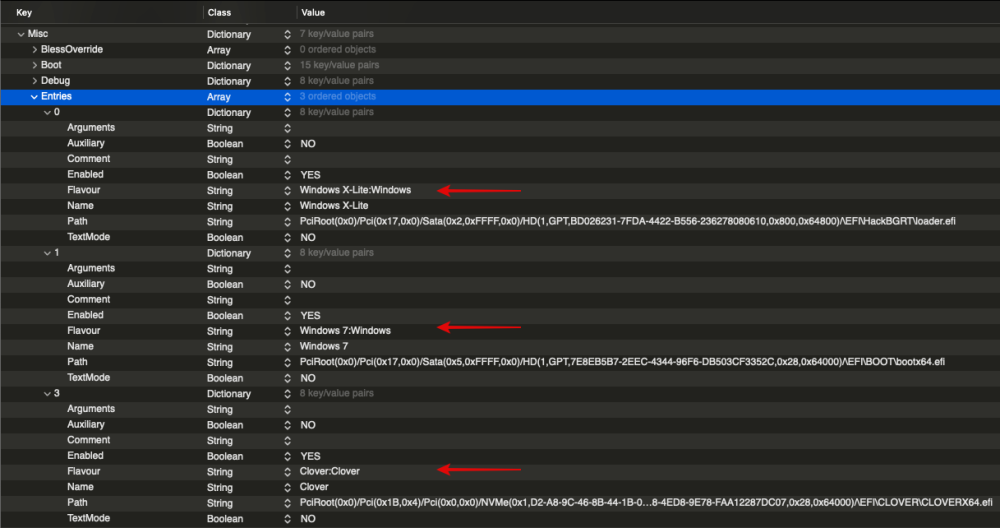1000x528 pixels.
Task: Open class stepper on BlessOverride row
Action: 288,50
